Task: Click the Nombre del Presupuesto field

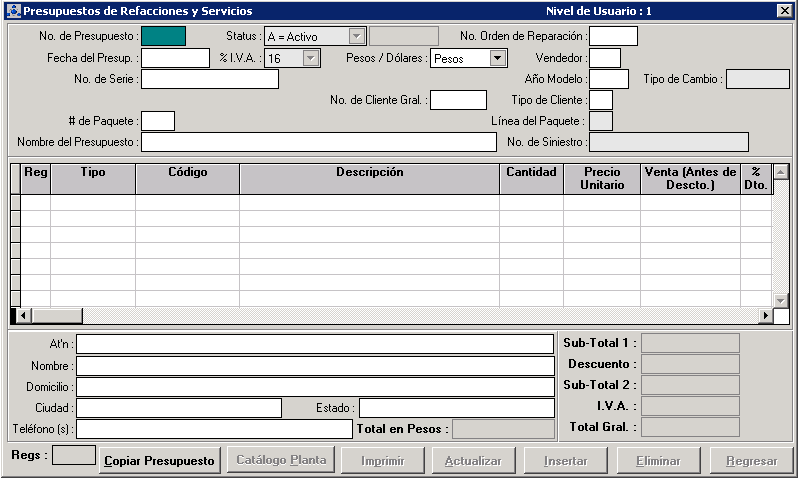Action: click(x=318, y=142)
